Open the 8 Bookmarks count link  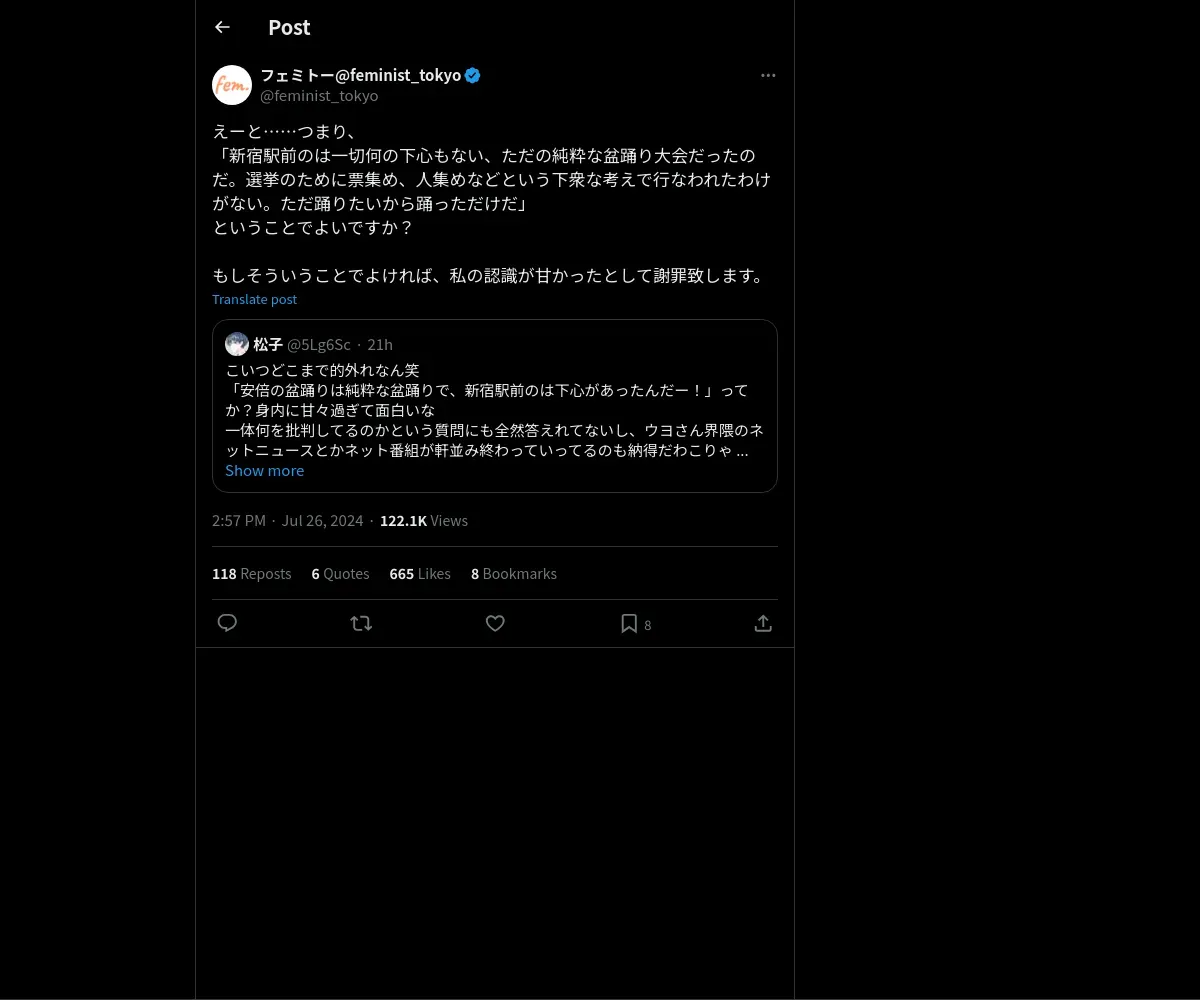tap(514, 573)
